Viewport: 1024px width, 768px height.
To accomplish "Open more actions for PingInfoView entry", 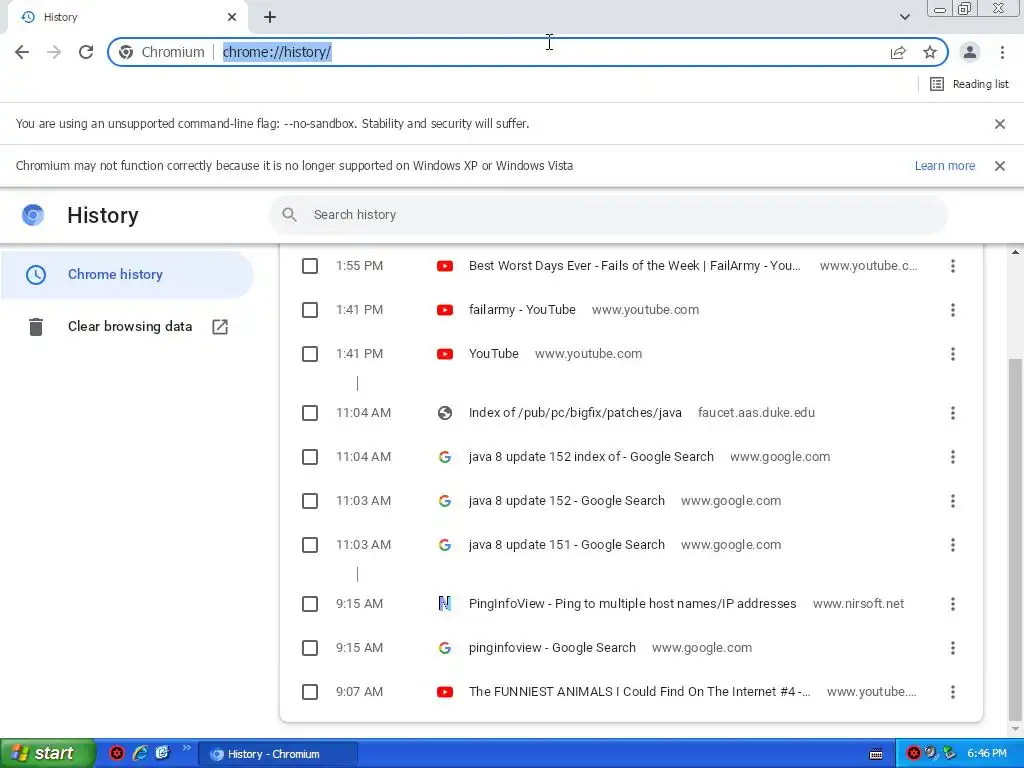I will pyautogui.click(x=953, y=604).
